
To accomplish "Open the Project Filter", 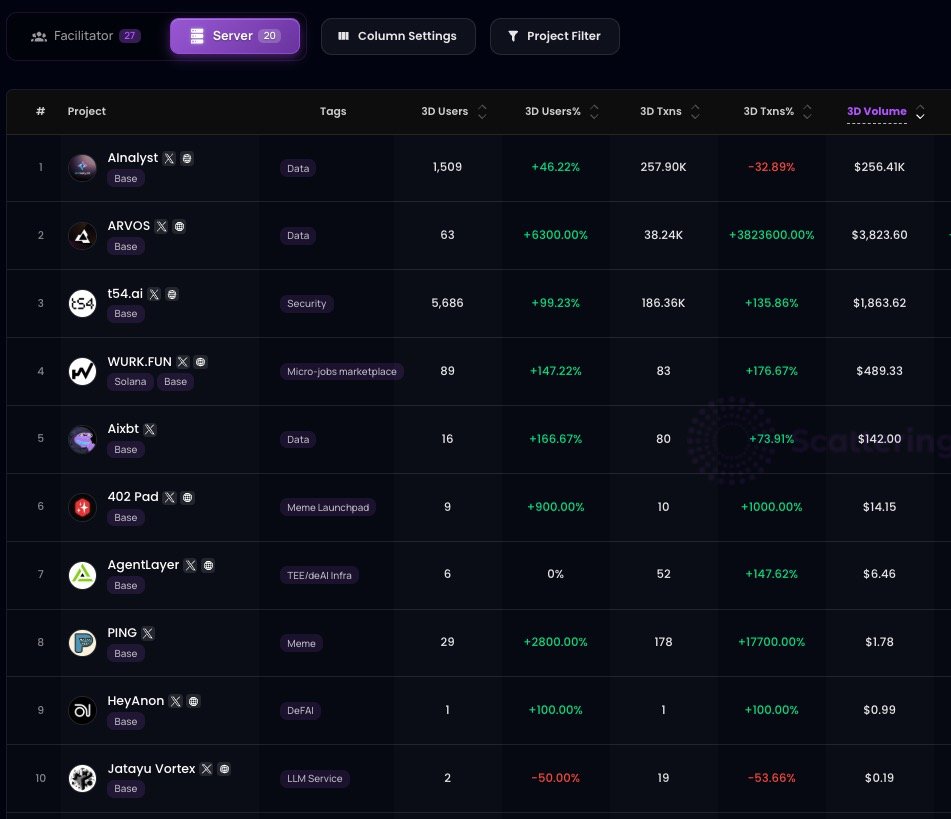I will pos(554,36).
